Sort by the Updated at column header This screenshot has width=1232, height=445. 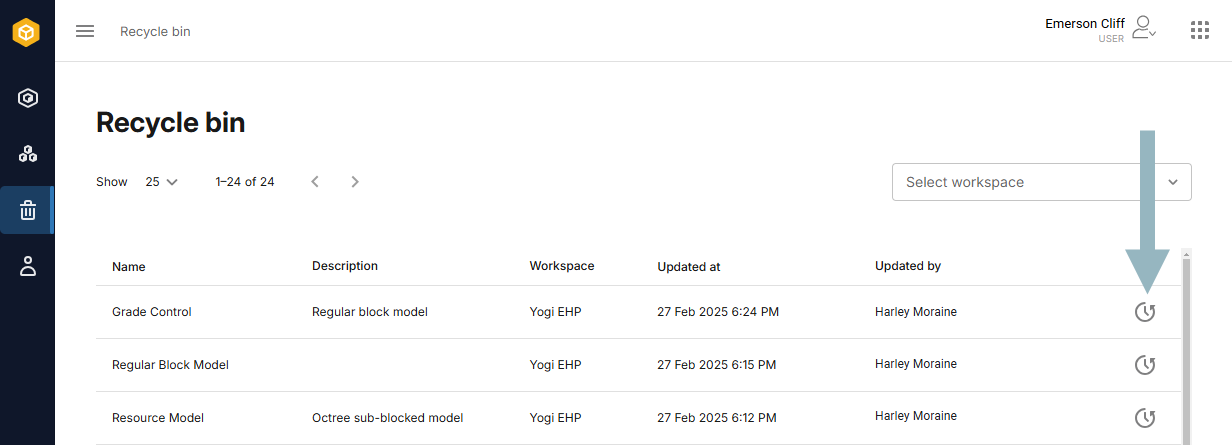click(689, 267)
